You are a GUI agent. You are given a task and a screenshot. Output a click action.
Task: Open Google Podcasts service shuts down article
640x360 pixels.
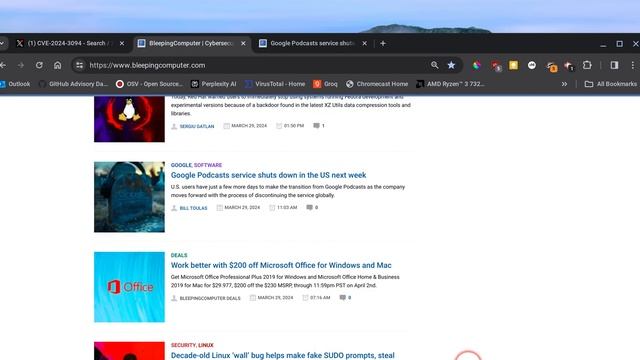[268, 175]
